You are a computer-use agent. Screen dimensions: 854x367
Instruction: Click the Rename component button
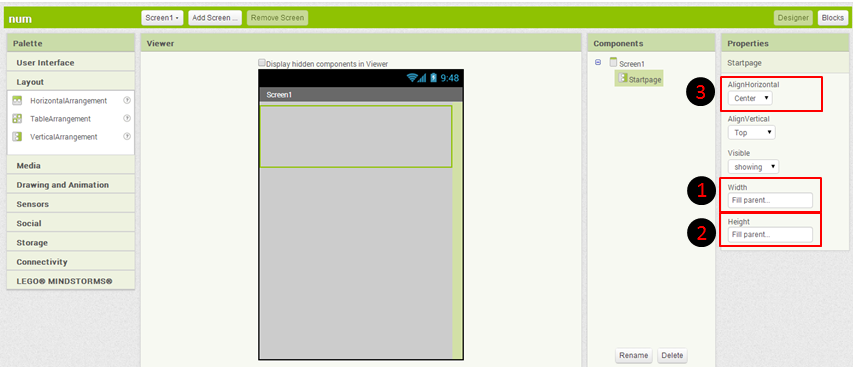tap(634, 356)
